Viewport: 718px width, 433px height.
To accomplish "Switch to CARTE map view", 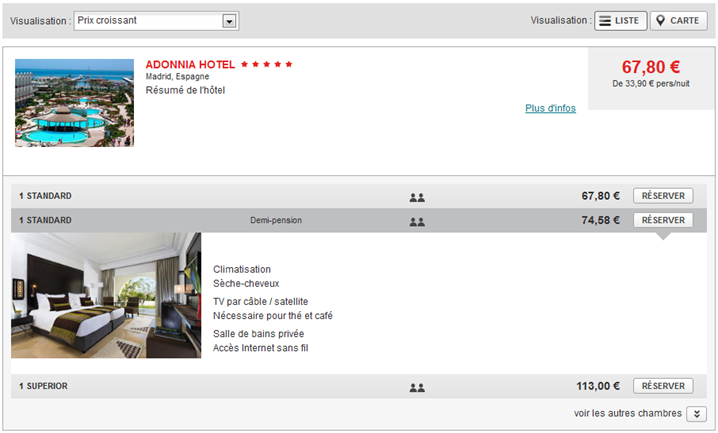I will (677, 20).
